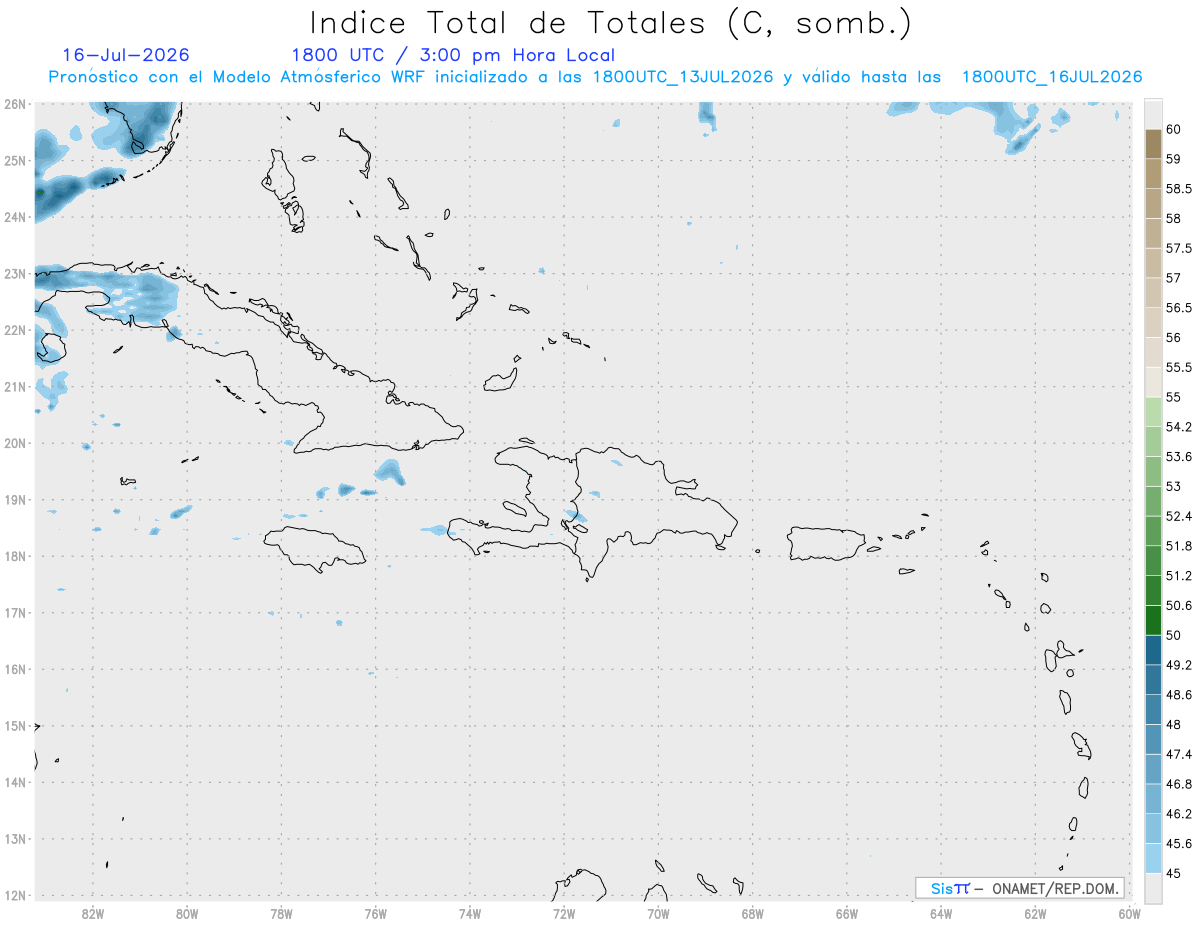
Task: Click the date "16-Jul-2026"
Action: coord(126,55)
